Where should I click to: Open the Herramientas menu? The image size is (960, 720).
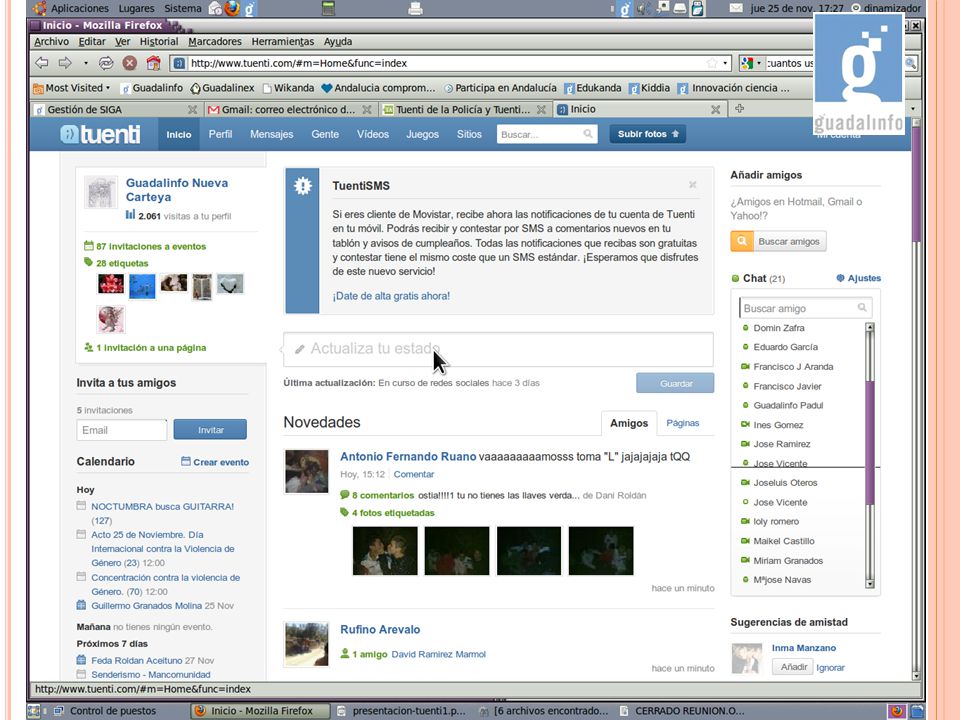pos(283,42)
